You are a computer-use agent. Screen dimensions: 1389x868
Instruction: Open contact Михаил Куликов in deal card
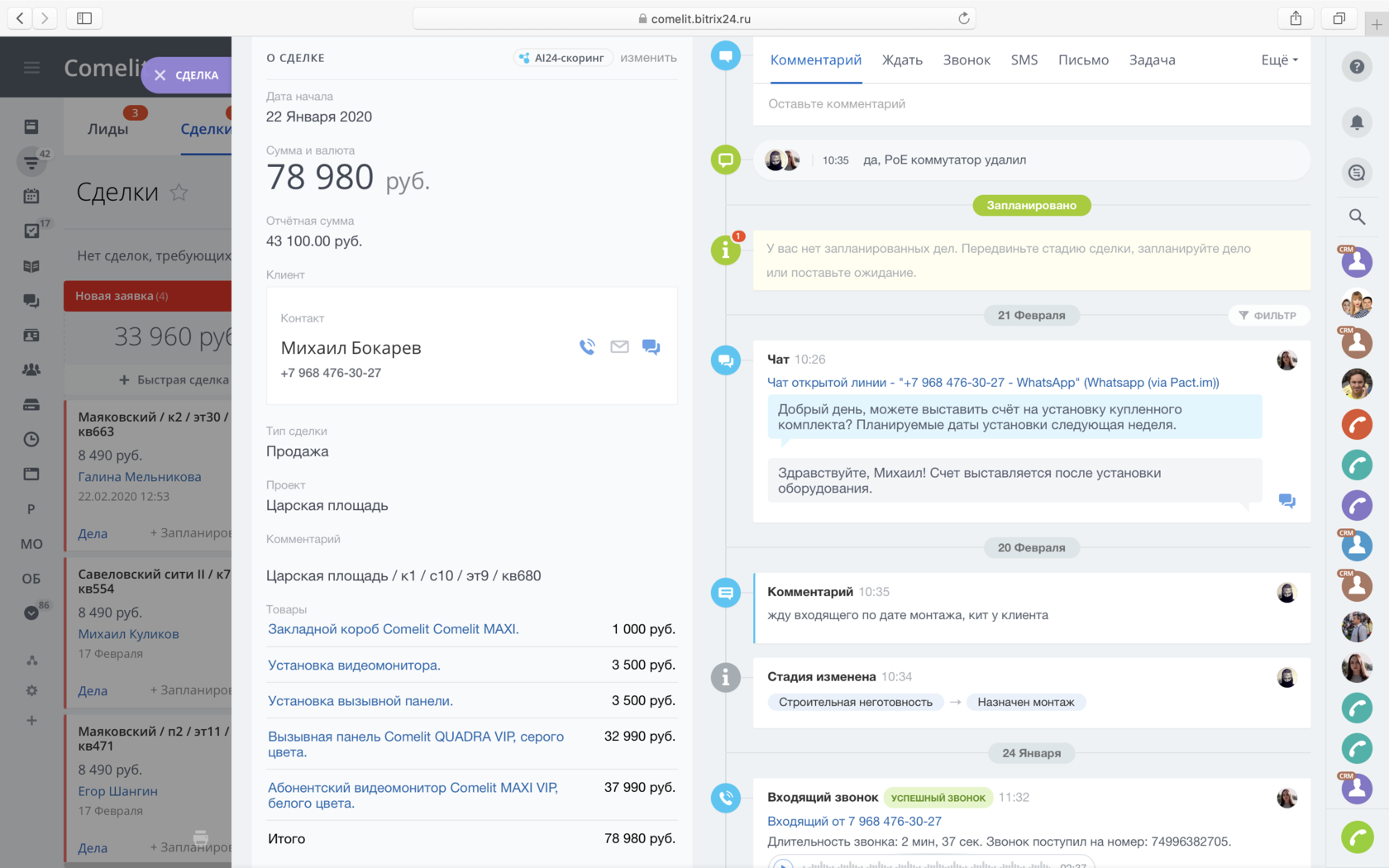pos(128,634)
